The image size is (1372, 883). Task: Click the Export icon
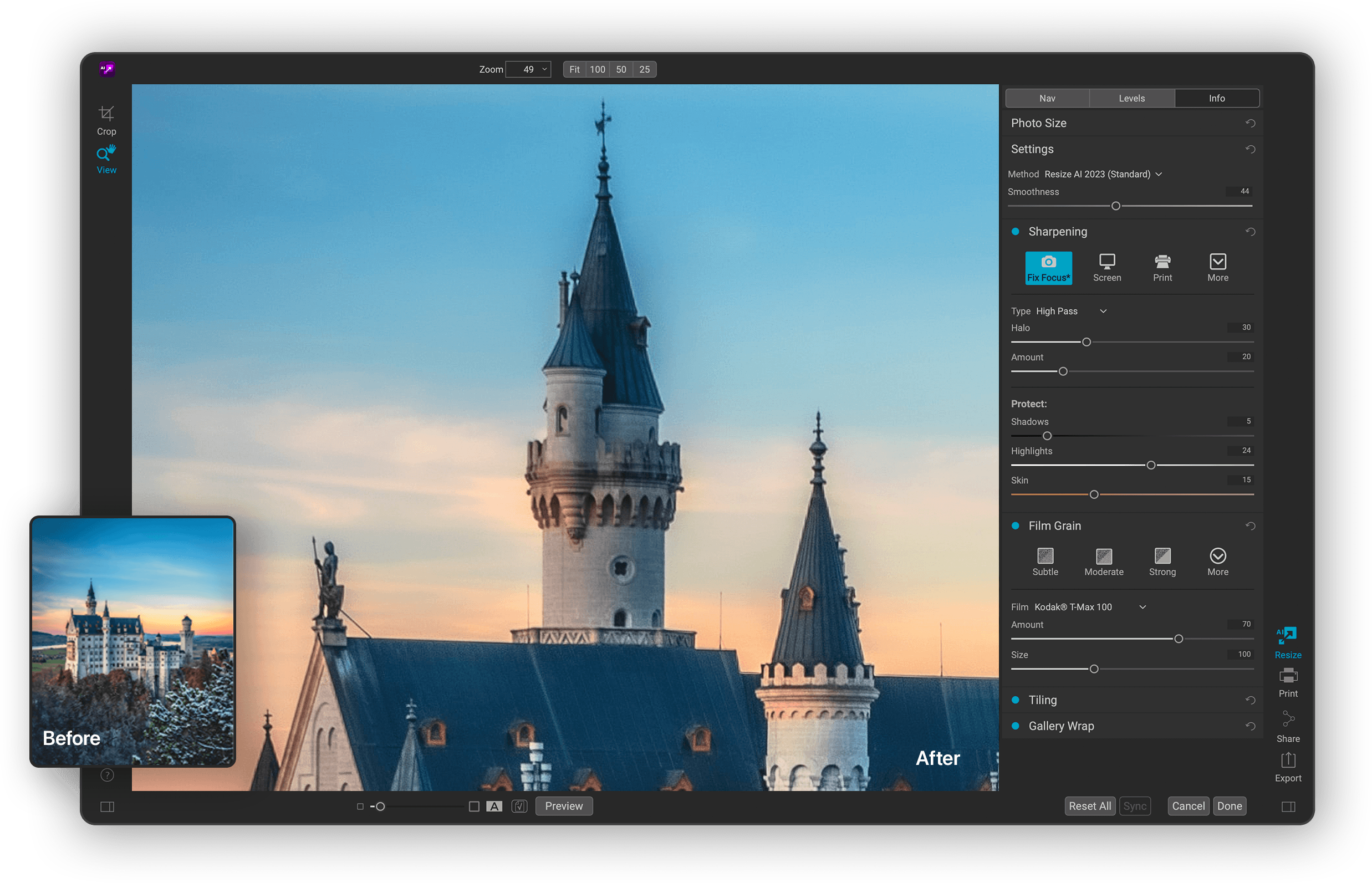tap(1288, 765)
